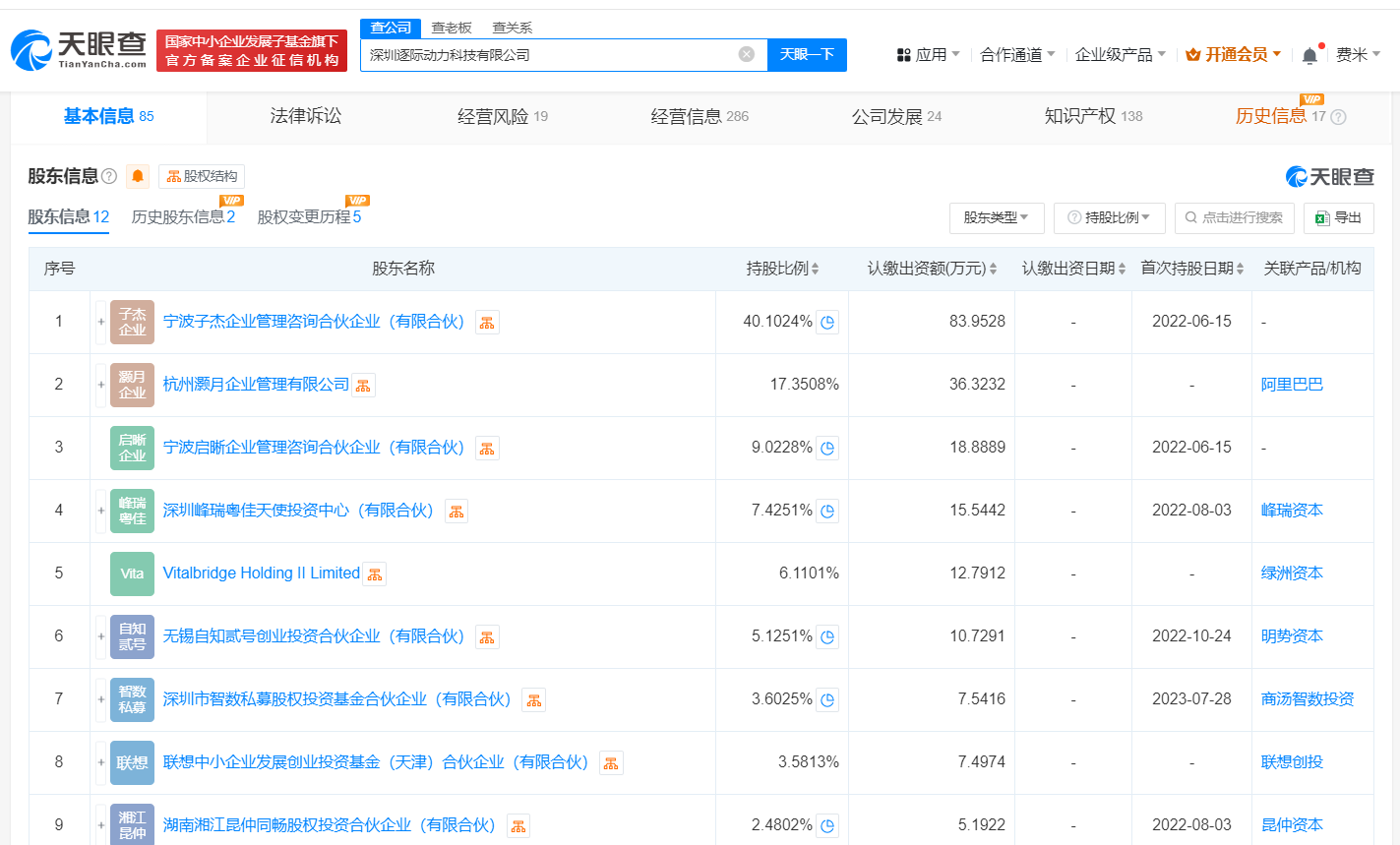The width and height of the screenshot is (1400, 845).
Task: Click the pie-chart history icon beside 40.1024%
Action: click(826, 322)
